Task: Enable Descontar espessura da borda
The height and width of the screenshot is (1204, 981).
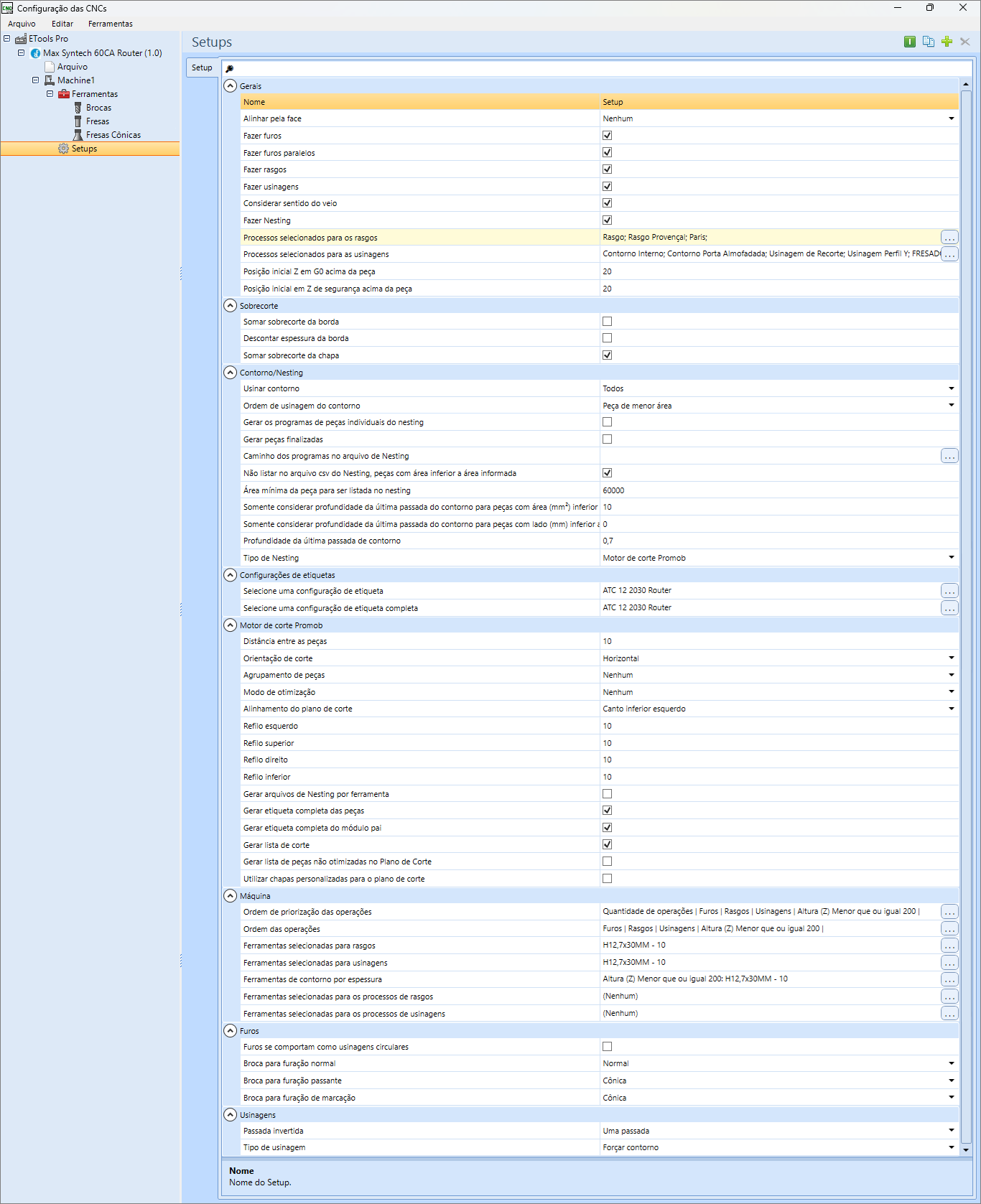Action: [607, 338]
